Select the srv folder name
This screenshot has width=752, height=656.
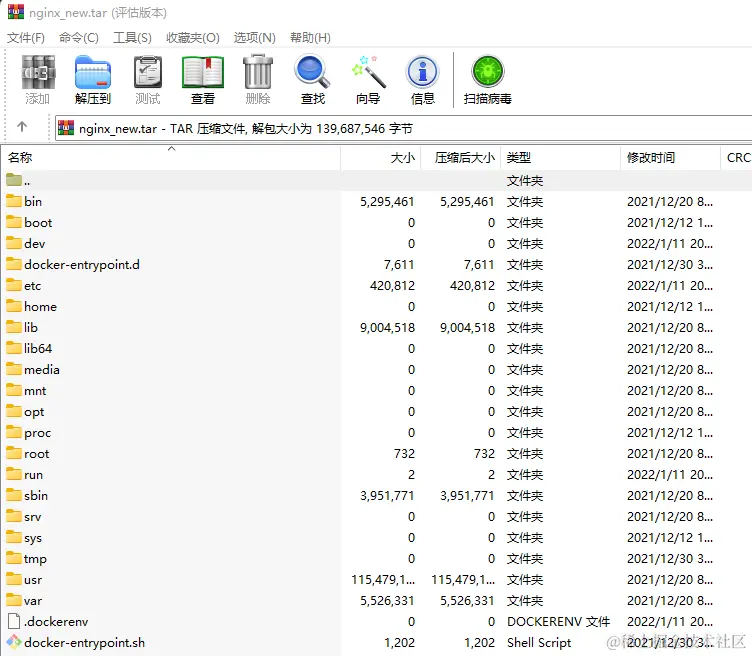[33, 517]
